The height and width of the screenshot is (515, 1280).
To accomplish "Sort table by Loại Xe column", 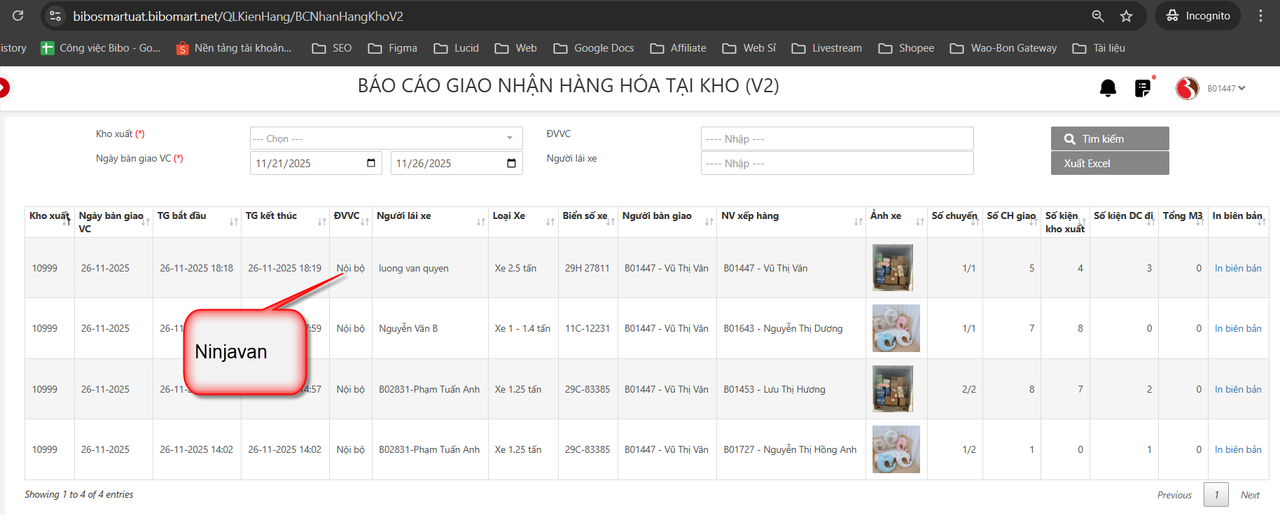I will click(x=523, y=222).
